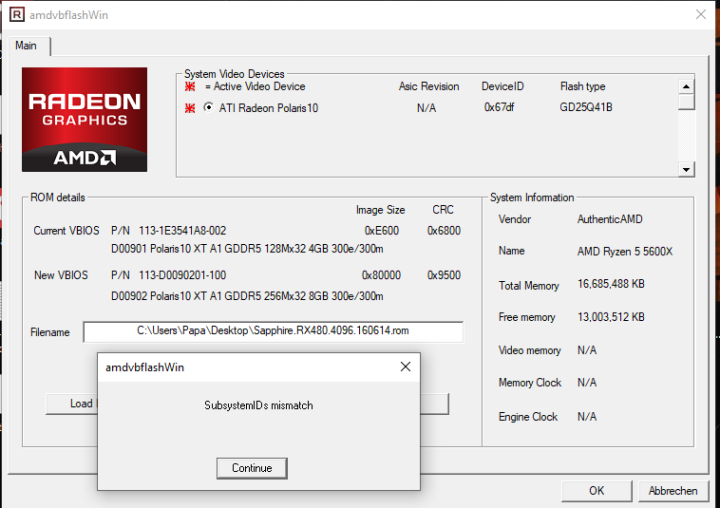720x508 pixels.
Task: Click the Load Image button
Action: pyautogui.click(x=72, y=404)
